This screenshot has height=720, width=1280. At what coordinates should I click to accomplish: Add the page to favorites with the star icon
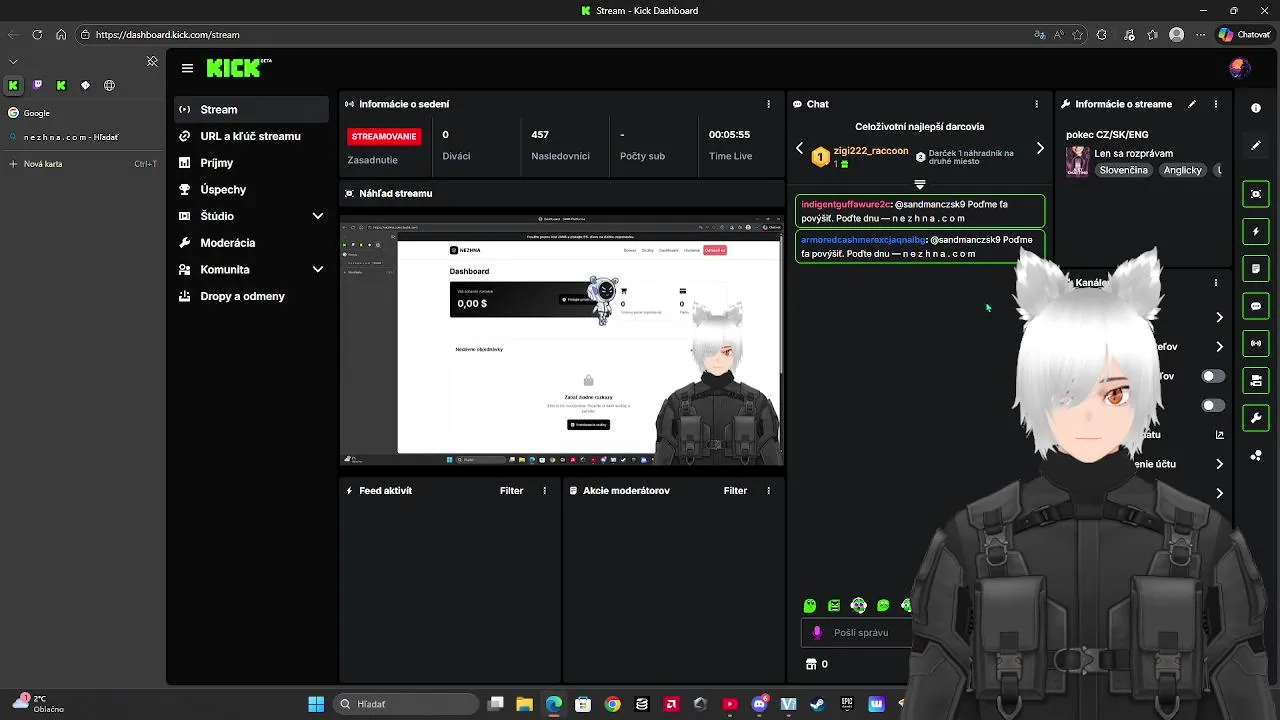[1078, 34]
